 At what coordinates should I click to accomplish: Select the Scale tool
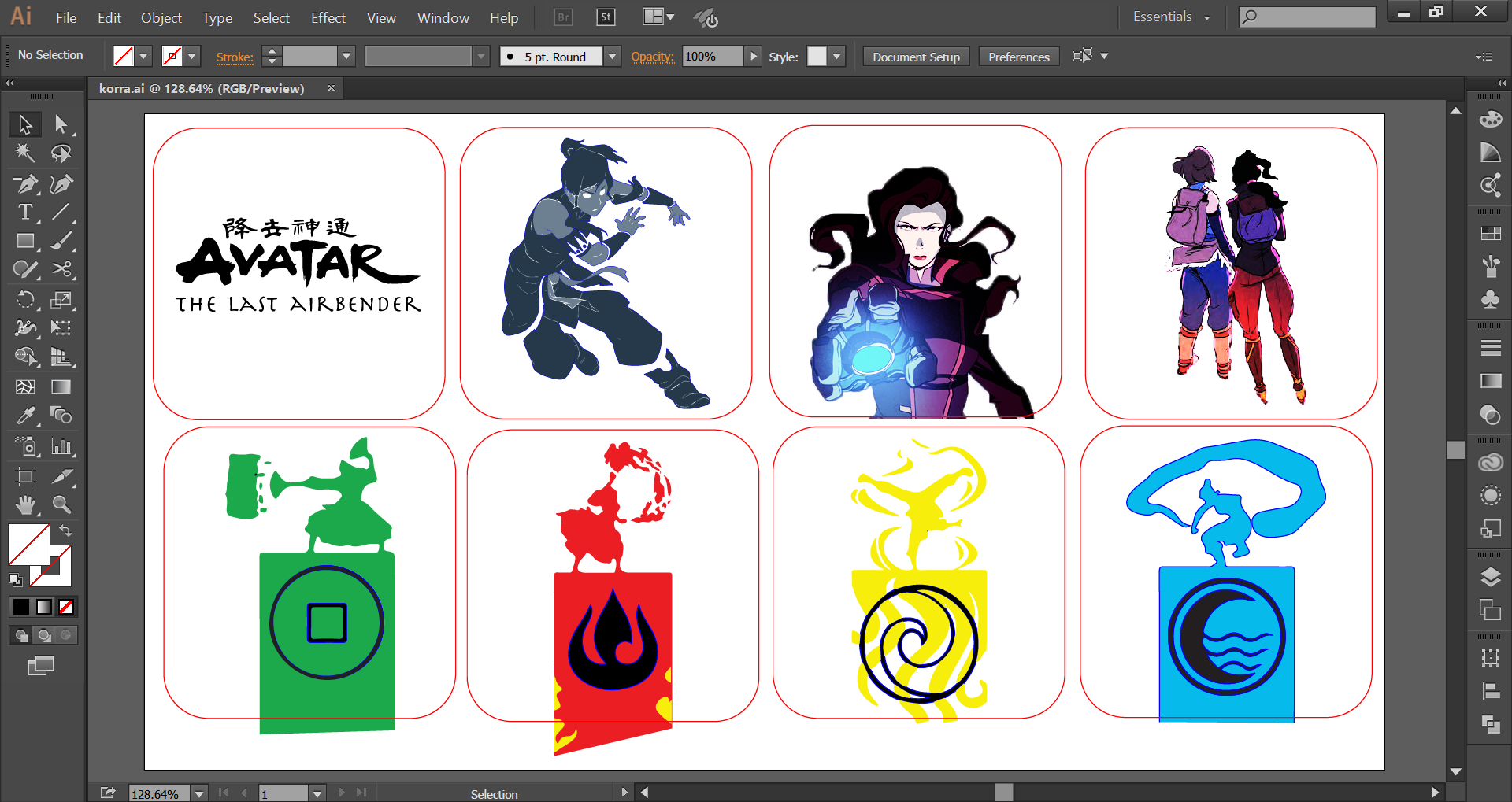click(61, 299)
